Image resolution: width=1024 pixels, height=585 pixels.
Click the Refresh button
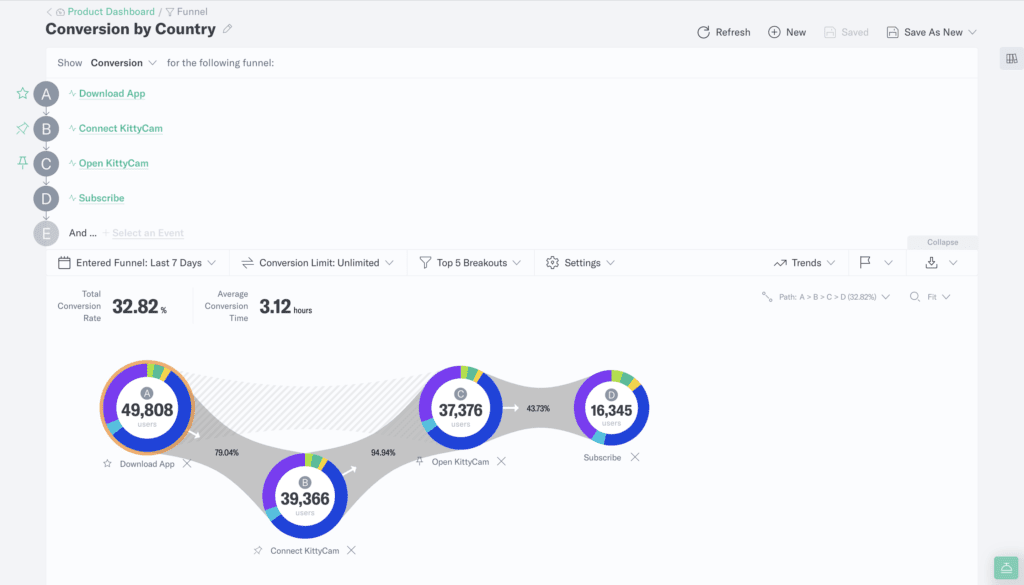pyautogui.click(x=723, y=31)
